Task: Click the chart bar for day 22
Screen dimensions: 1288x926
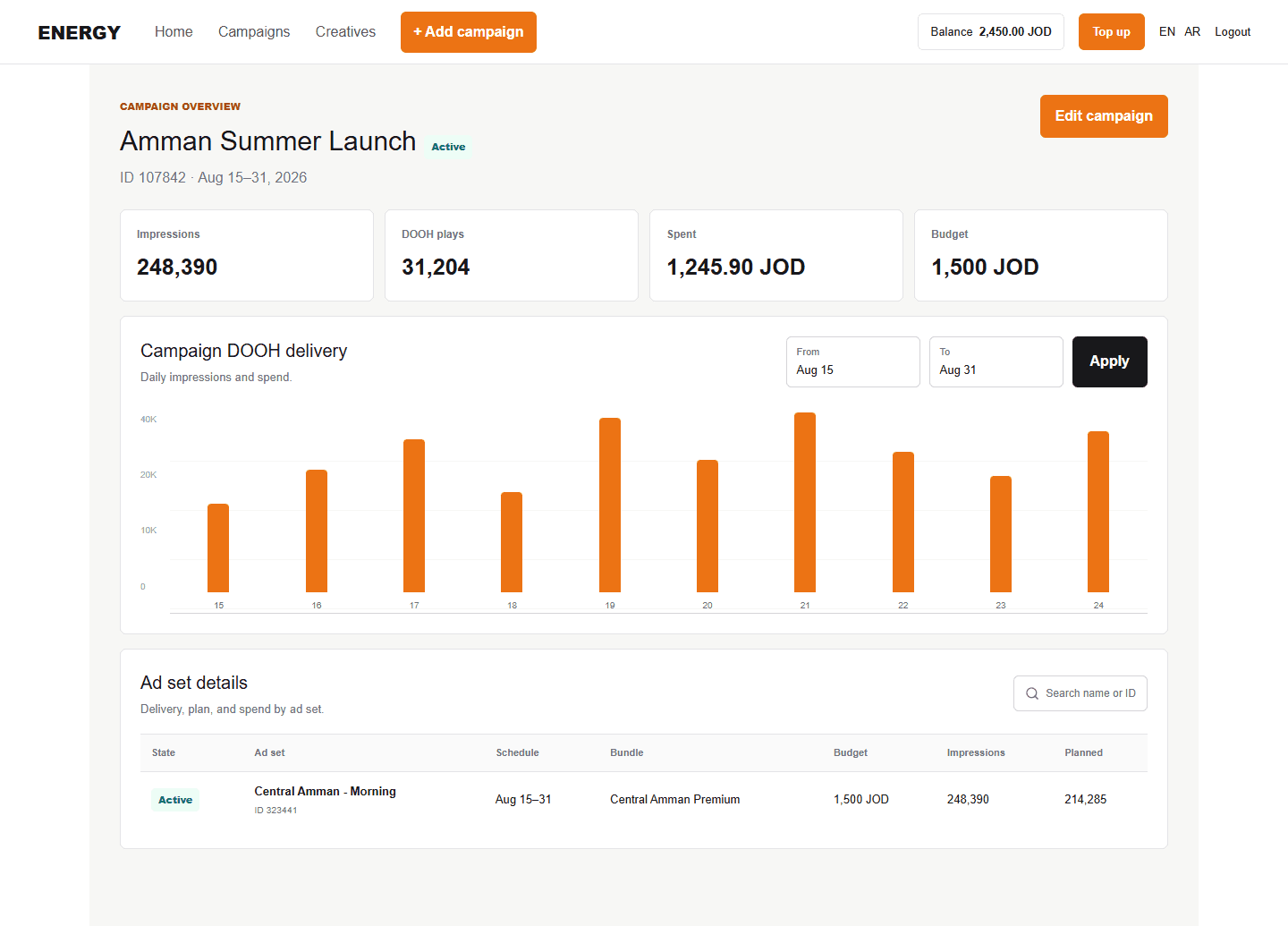Action: [x=903, y=522]
